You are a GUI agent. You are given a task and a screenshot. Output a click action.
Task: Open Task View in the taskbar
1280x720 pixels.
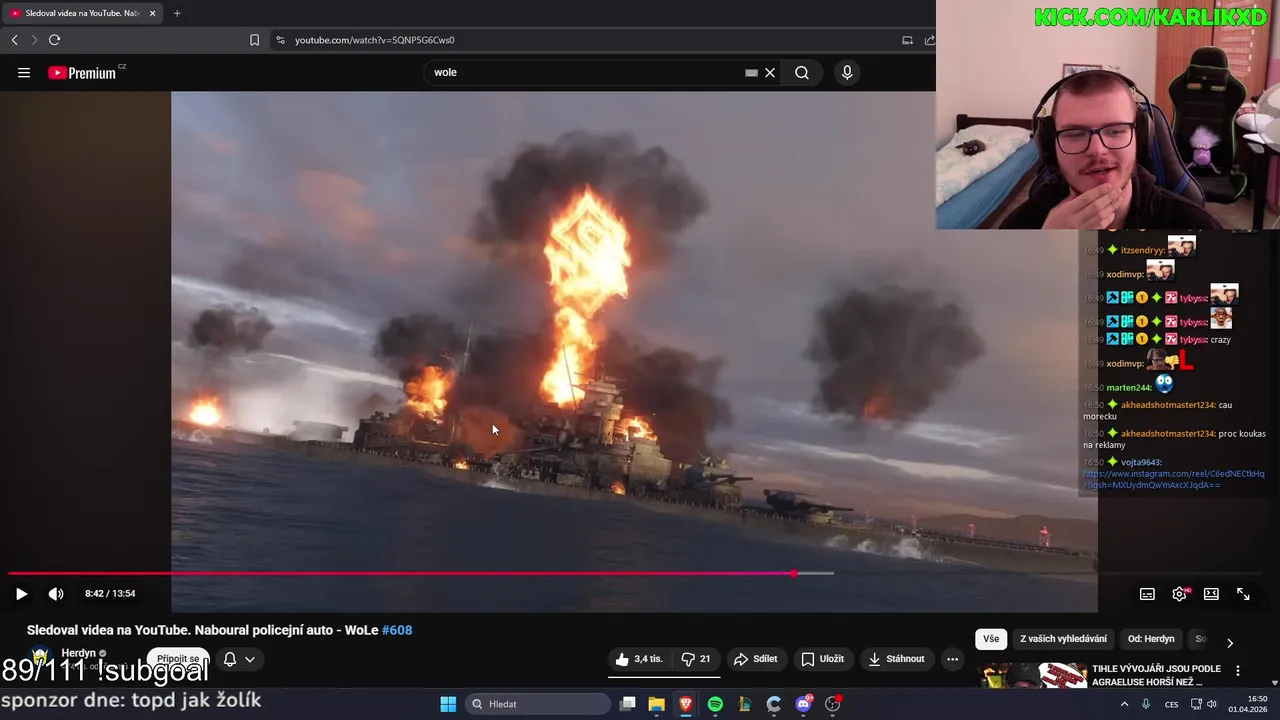[627, 704]
